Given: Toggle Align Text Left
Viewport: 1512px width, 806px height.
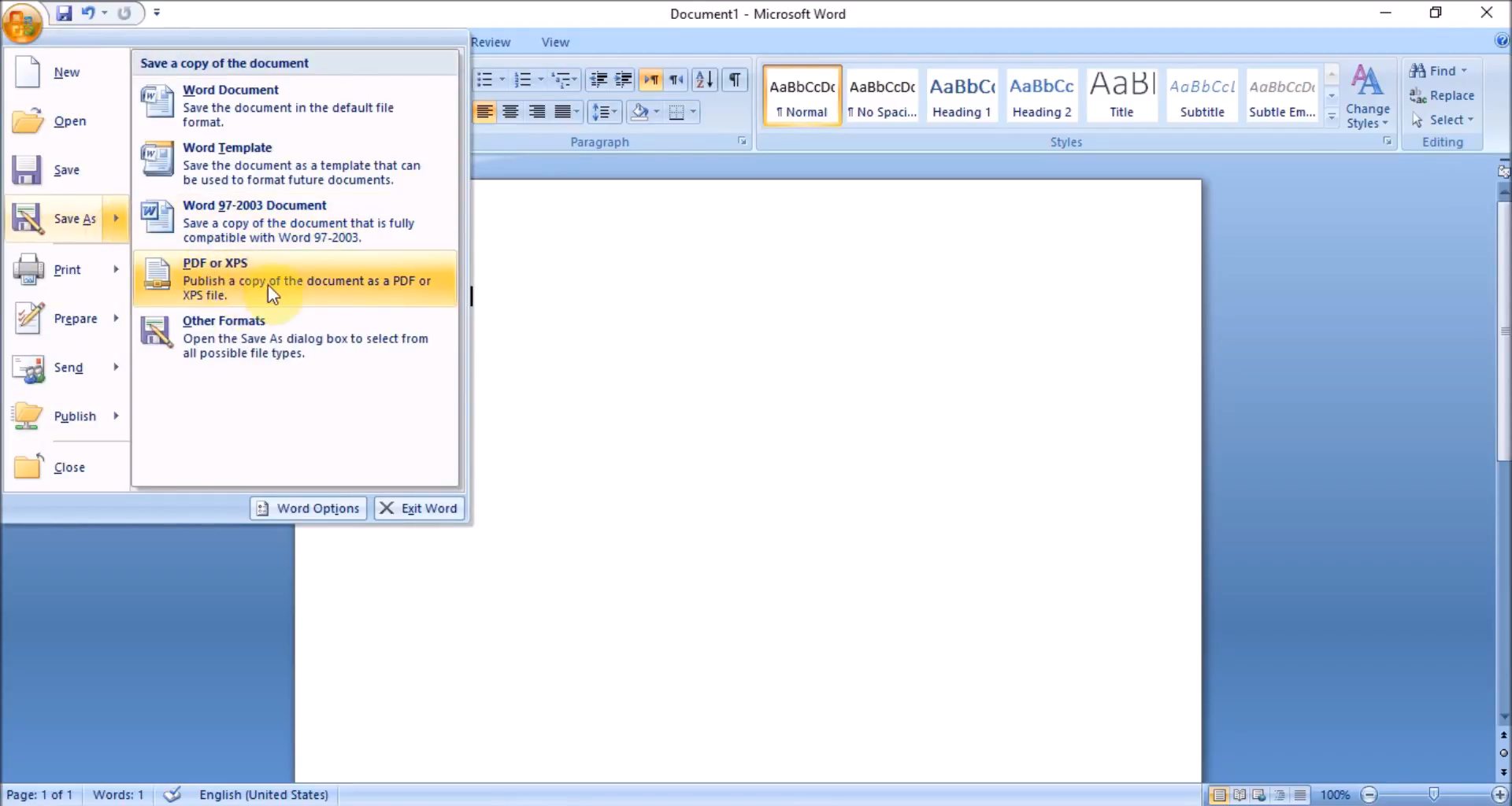Looking at the screenshot, I should tap(484, 112).
